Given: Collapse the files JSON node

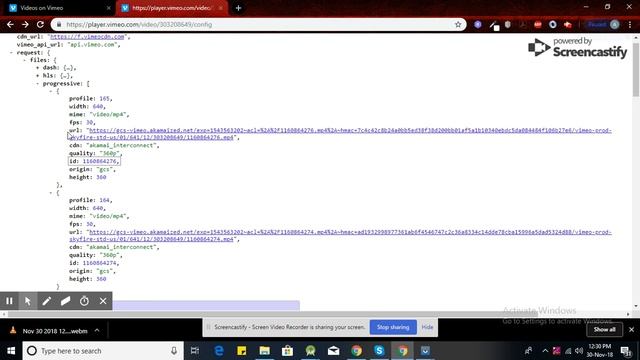Looking at the screenshot, I should (24, 60).
